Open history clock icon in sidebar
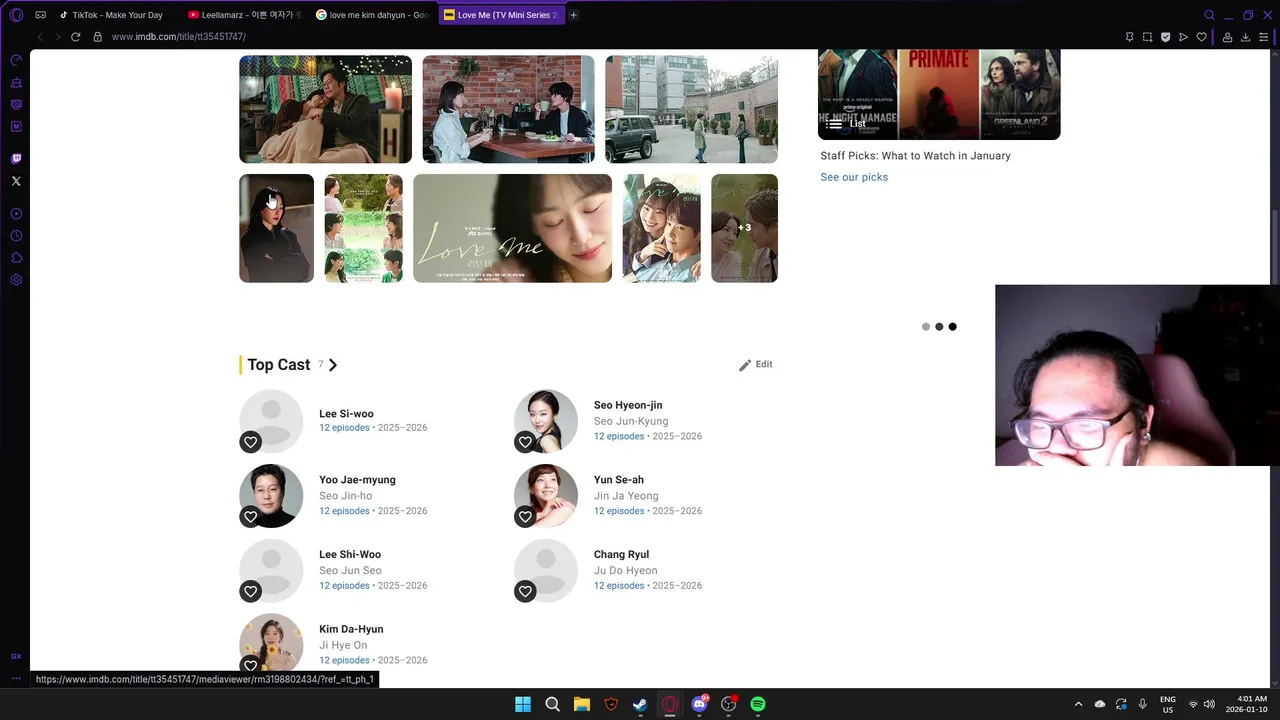This screenshot has width=1280, height=720. click(16, 236)
